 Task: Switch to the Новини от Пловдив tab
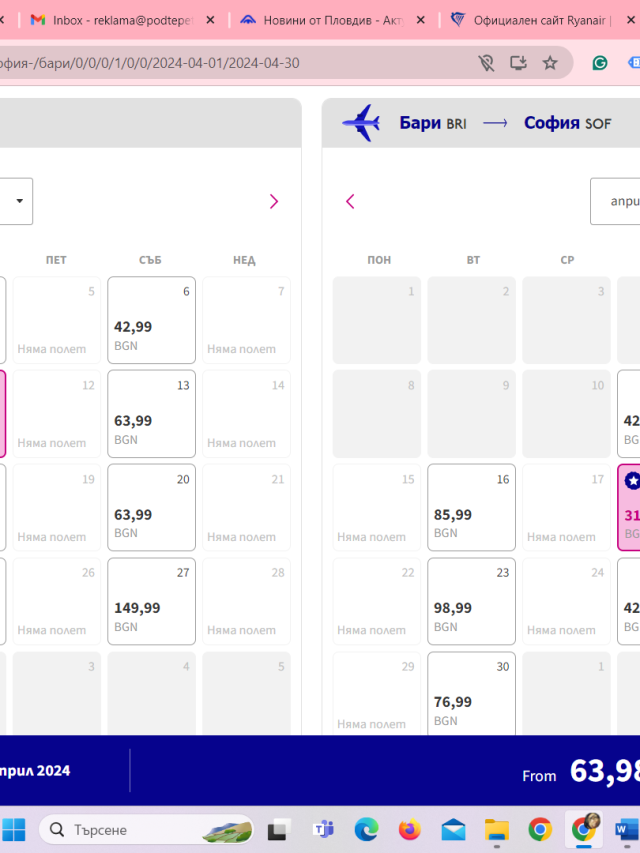(x=323, y=21)
